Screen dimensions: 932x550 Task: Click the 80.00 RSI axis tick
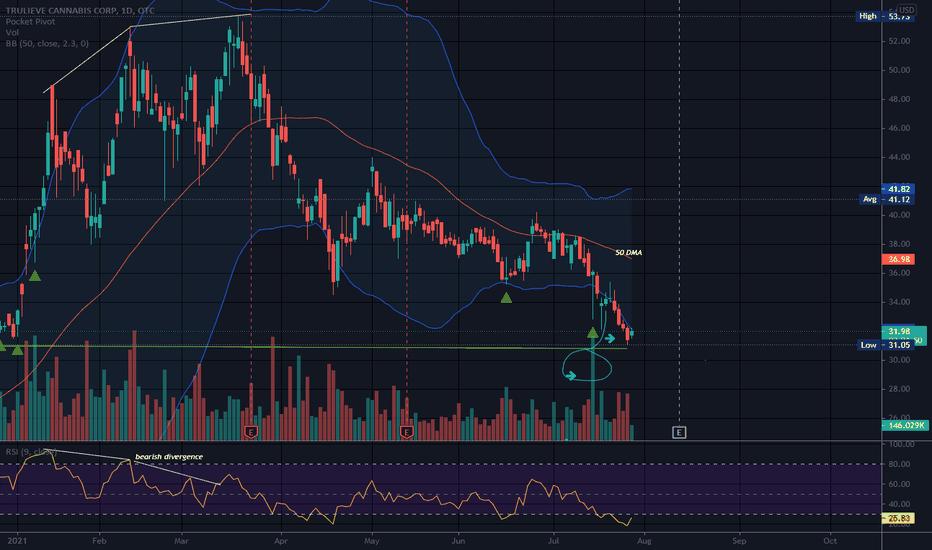pos(899,464)
